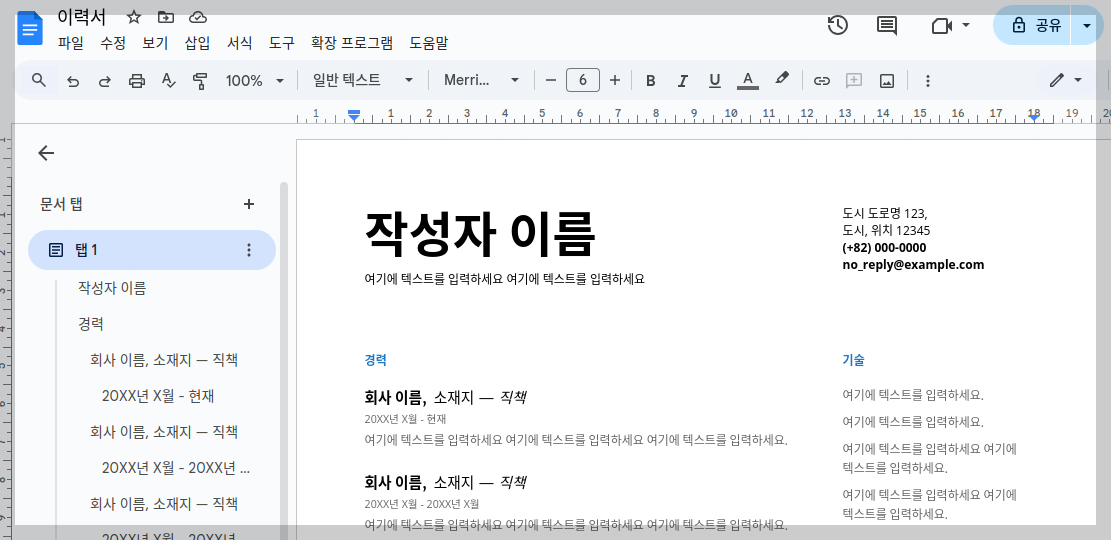Add a new document tab
This screenshot has height=540, width=1111.
(x=249, y=204)
